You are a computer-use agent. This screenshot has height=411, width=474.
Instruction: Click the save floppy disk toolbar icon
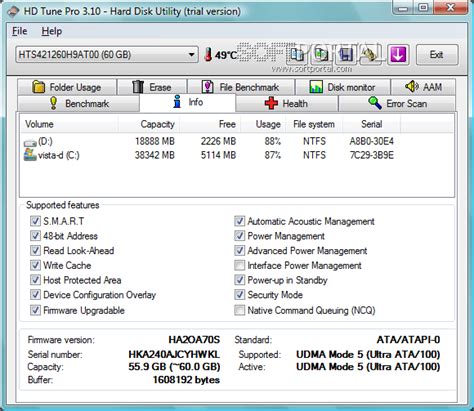[x=346, y=55]
